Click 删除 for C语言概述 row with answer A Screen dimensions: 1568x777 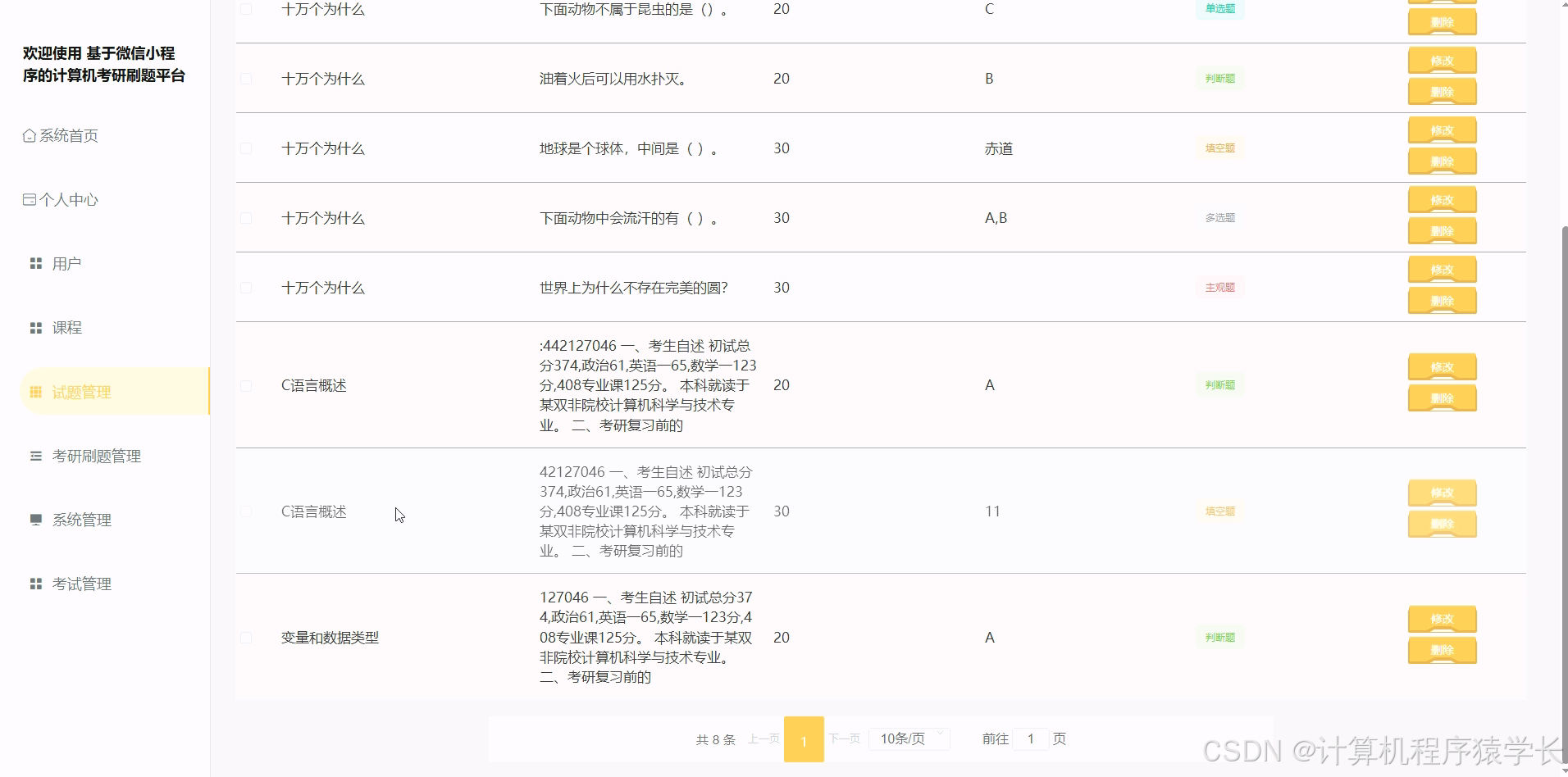[1442, 398]
